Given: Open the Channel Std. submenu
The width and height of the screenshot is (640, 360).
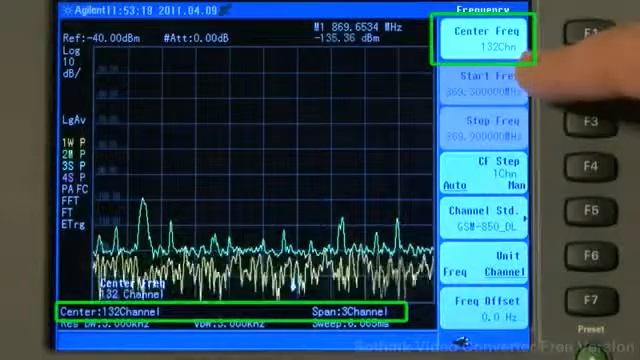Looking at the screenshot, I should tap(483, 218).
